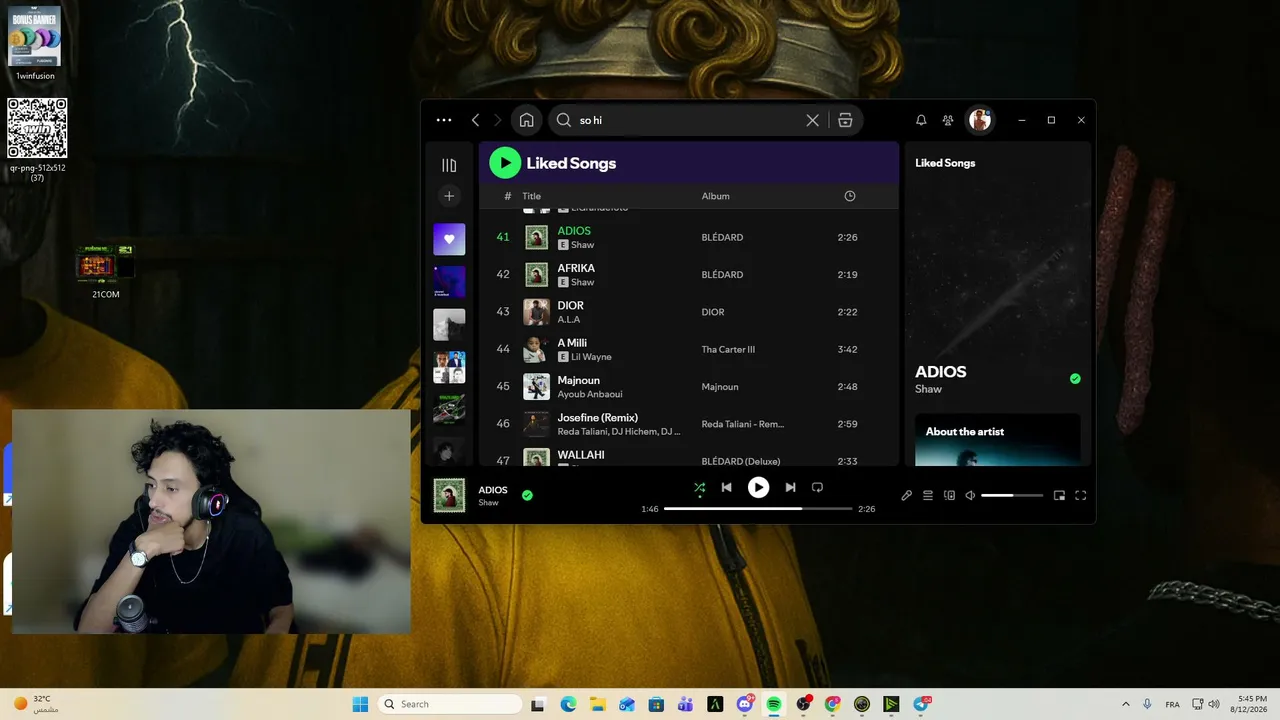Open BLÉDARD album link on AFRIKA row

tap(722, 275)
